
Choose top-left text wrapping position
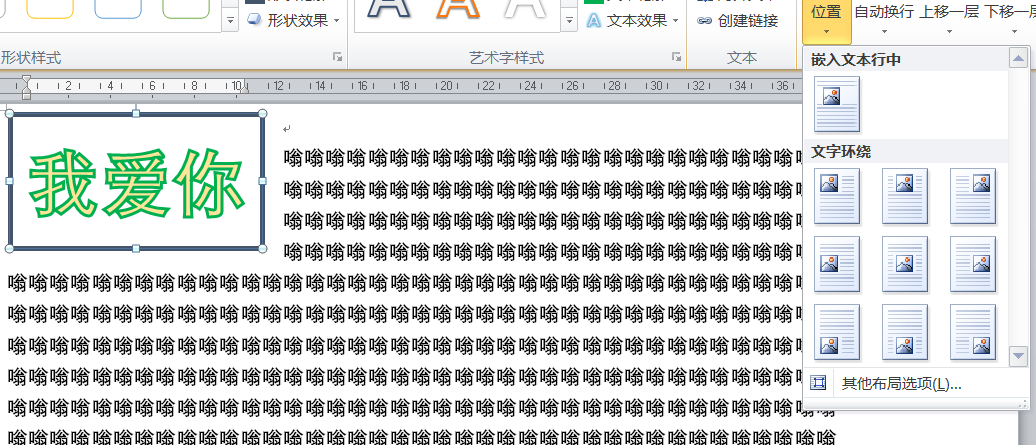tap(837, 195)
